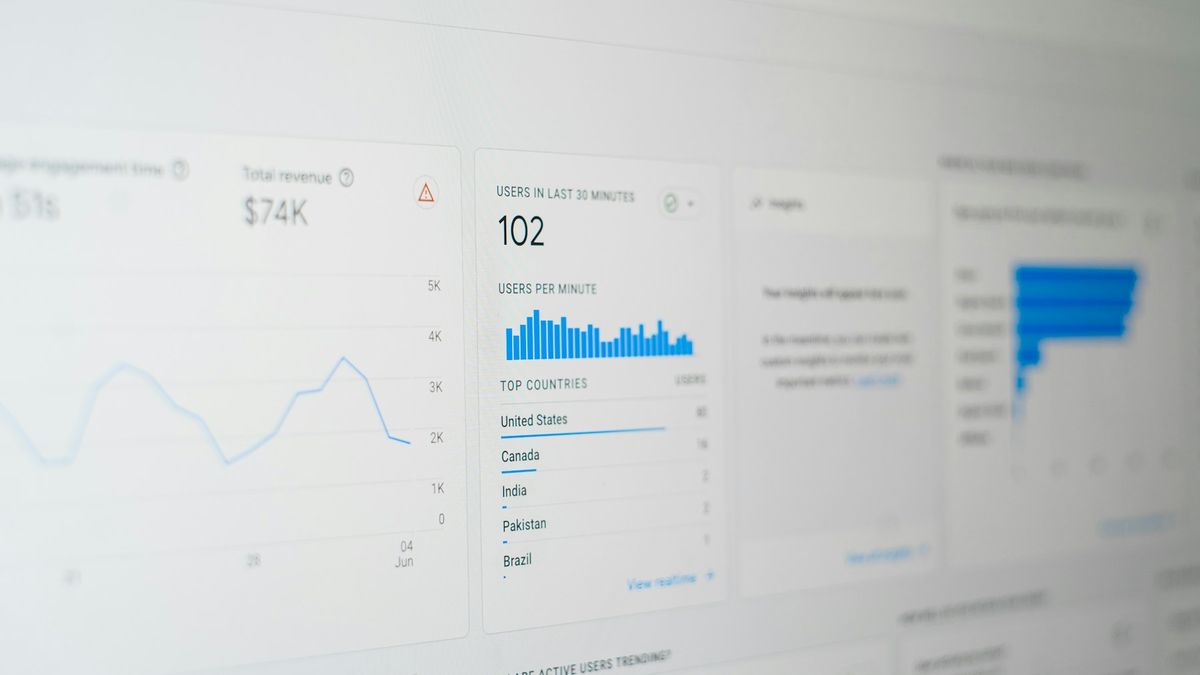1200x675 pixels.
Task: Click the 102 users count
Action: [x=521, y=232]
